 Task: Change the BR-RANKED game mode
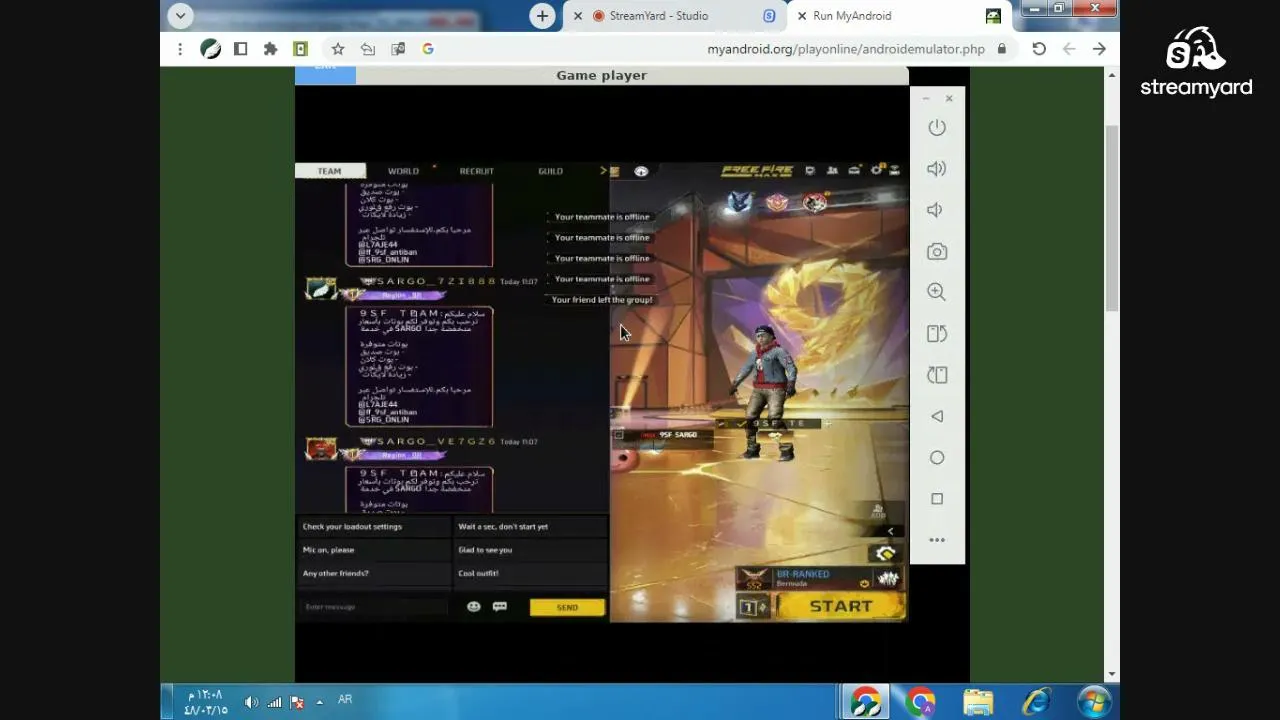820,578
